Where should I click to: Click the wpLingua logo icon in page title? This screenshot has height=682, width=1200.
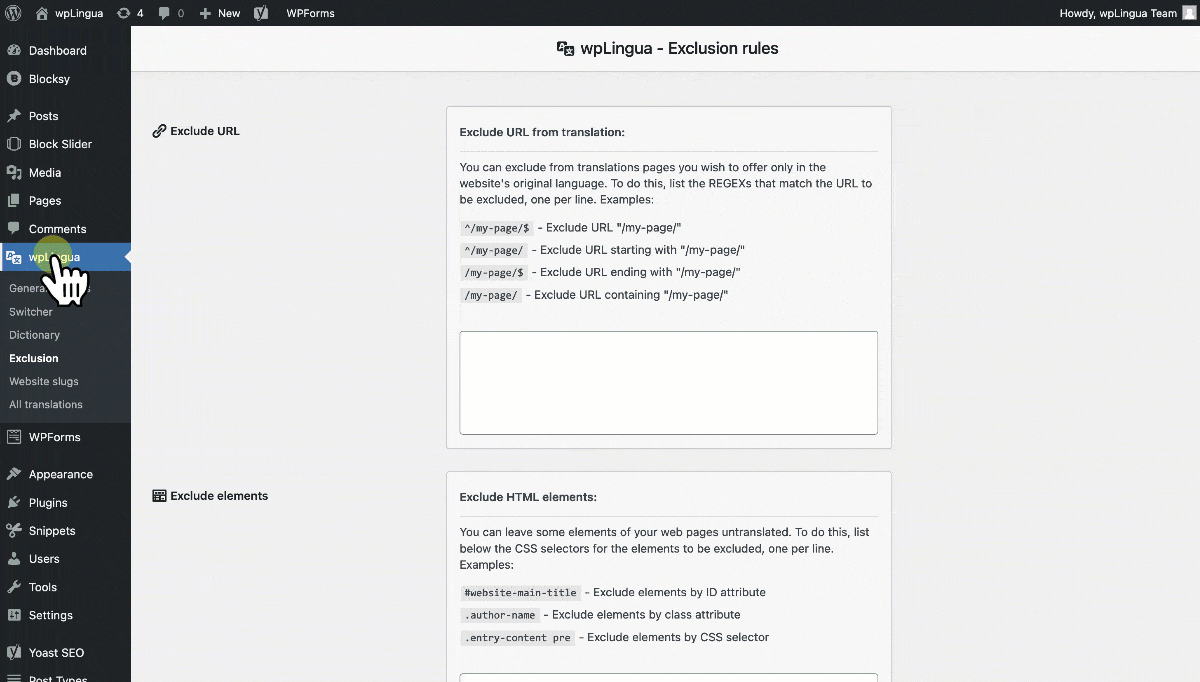click(566, 48)
